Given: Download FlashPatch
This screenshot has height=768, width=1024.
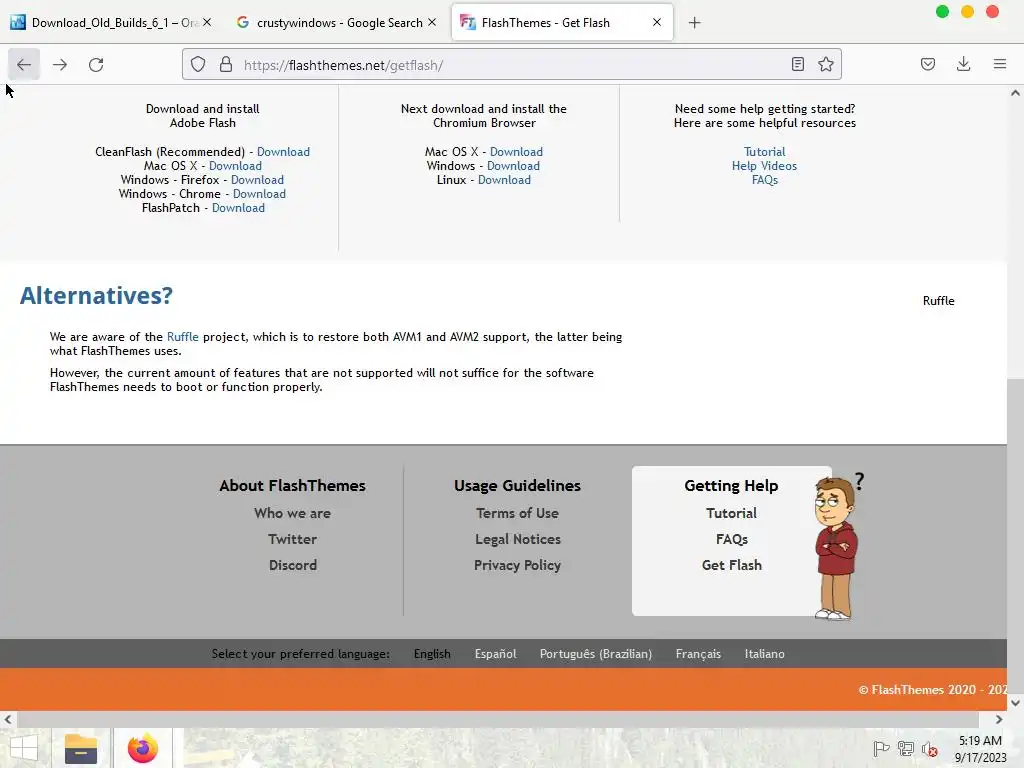Looking at the screenshot, I should (x=238, y=208).
